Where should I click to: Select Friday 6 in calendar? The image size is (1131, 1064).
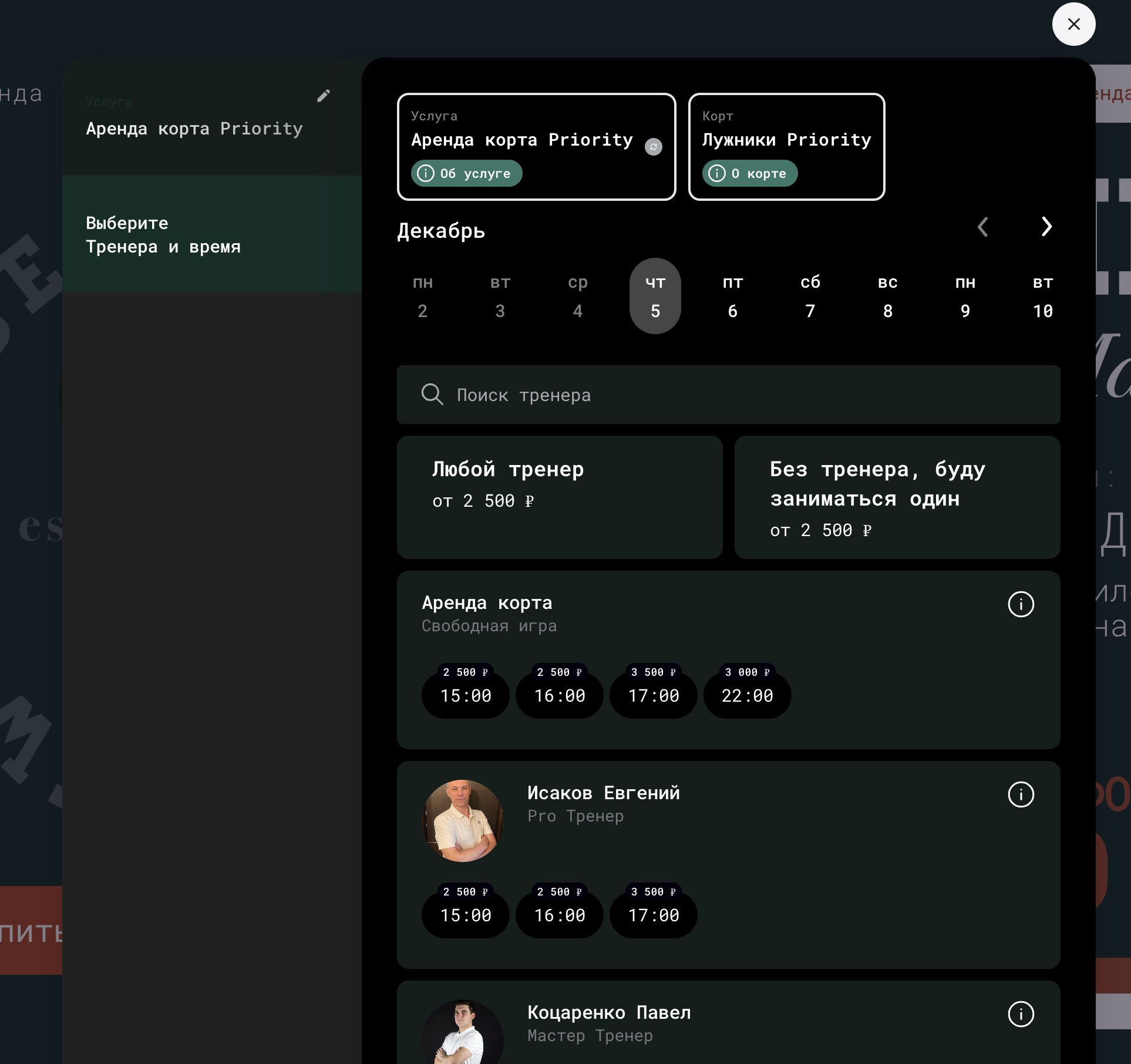tap(732, 297)
